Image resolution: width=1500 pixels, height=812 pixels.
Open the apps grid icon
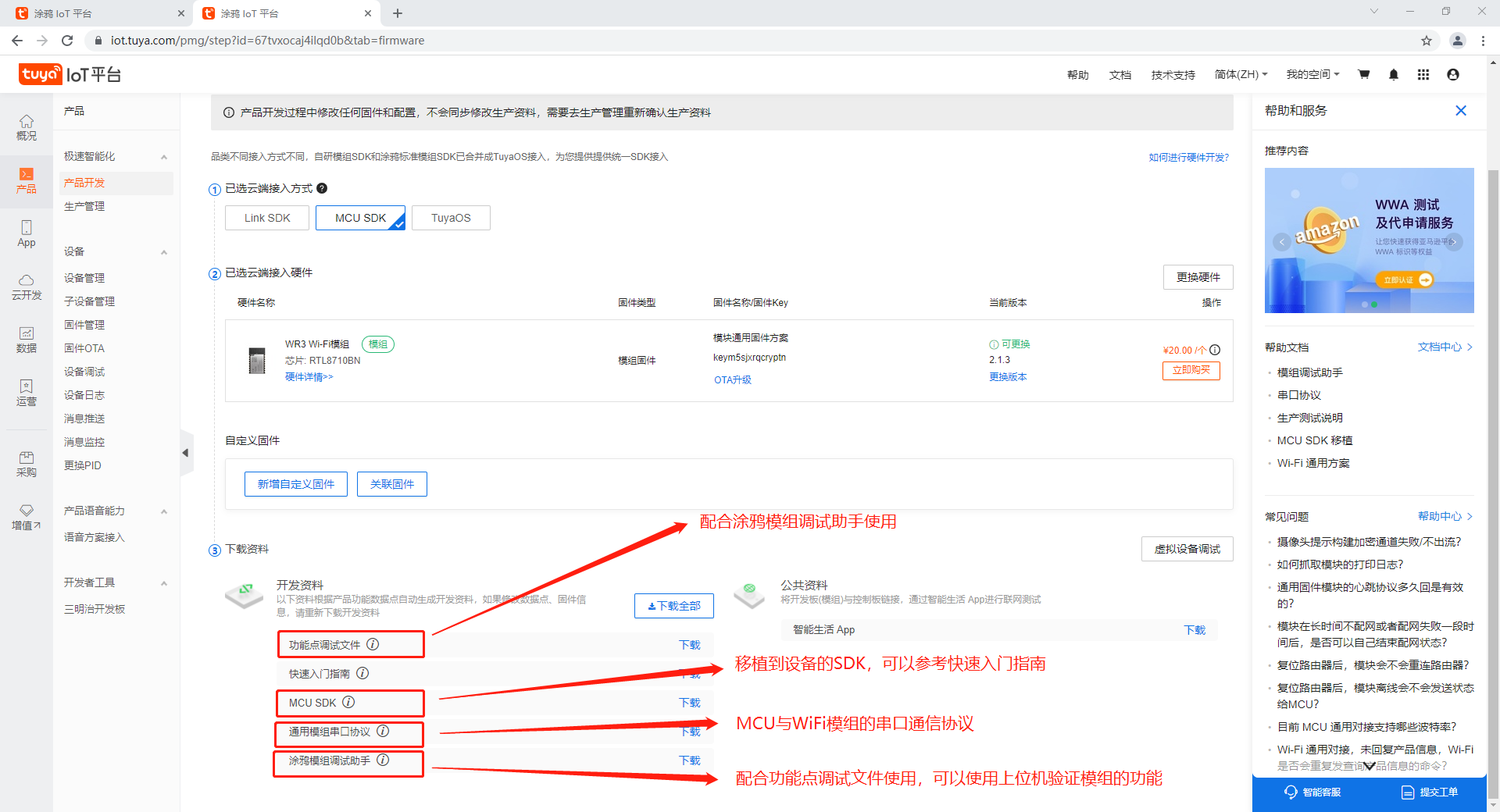click(x=1423, y=75)
